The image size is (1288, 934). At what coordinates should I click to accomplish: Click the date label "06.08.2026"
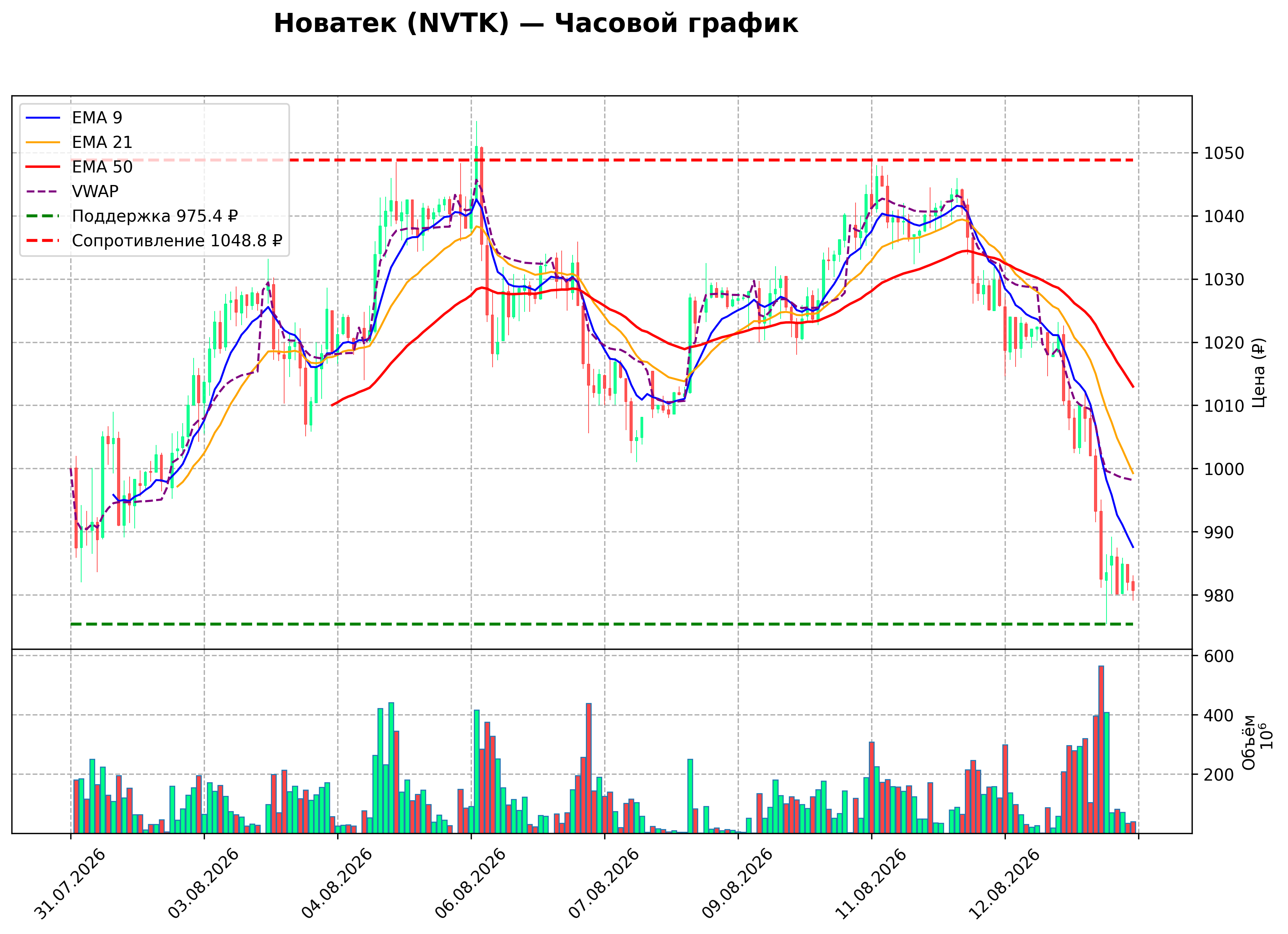pos(471,884)
